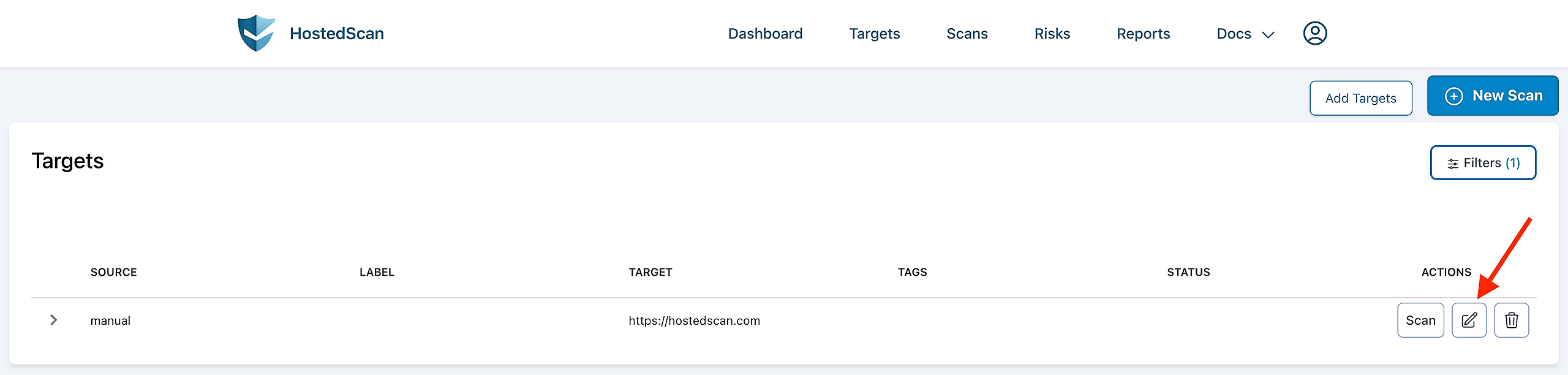Navigate to Scans in the top menu
This screenshot has height=375, width=1568.
click(967, 34)
